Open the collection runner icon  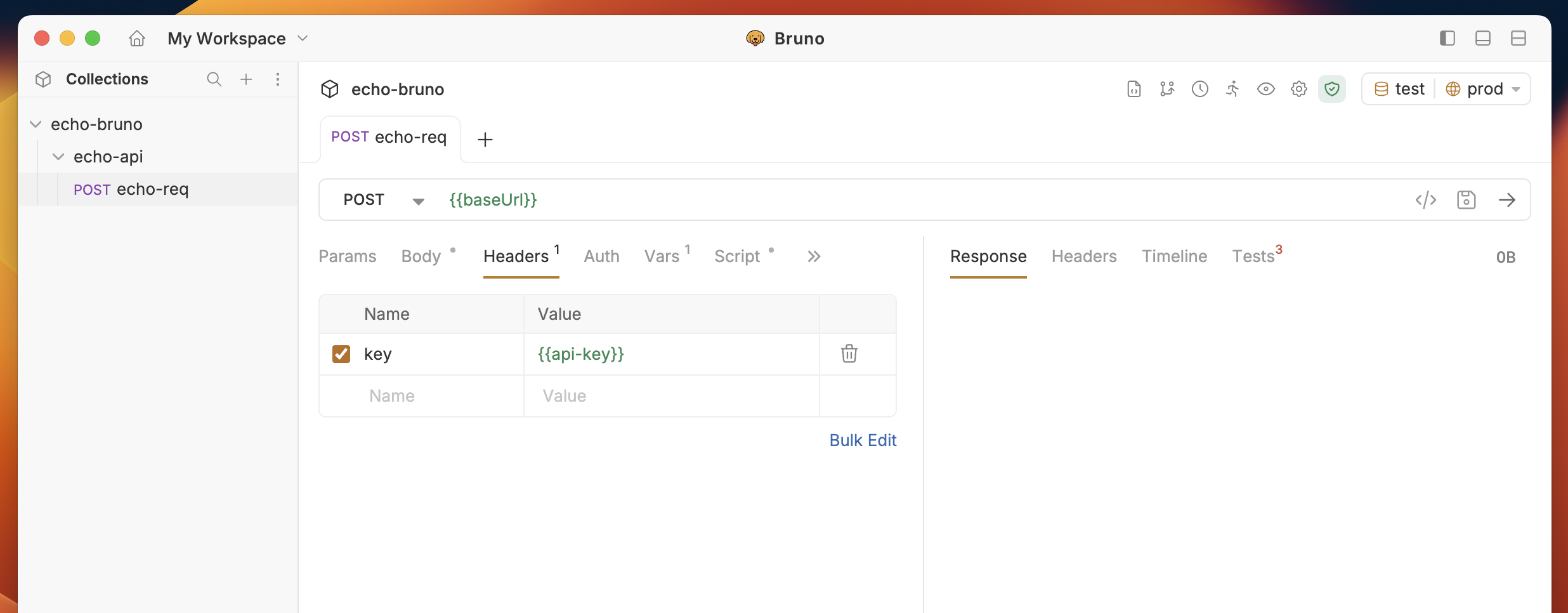(x=1232, y=89)
